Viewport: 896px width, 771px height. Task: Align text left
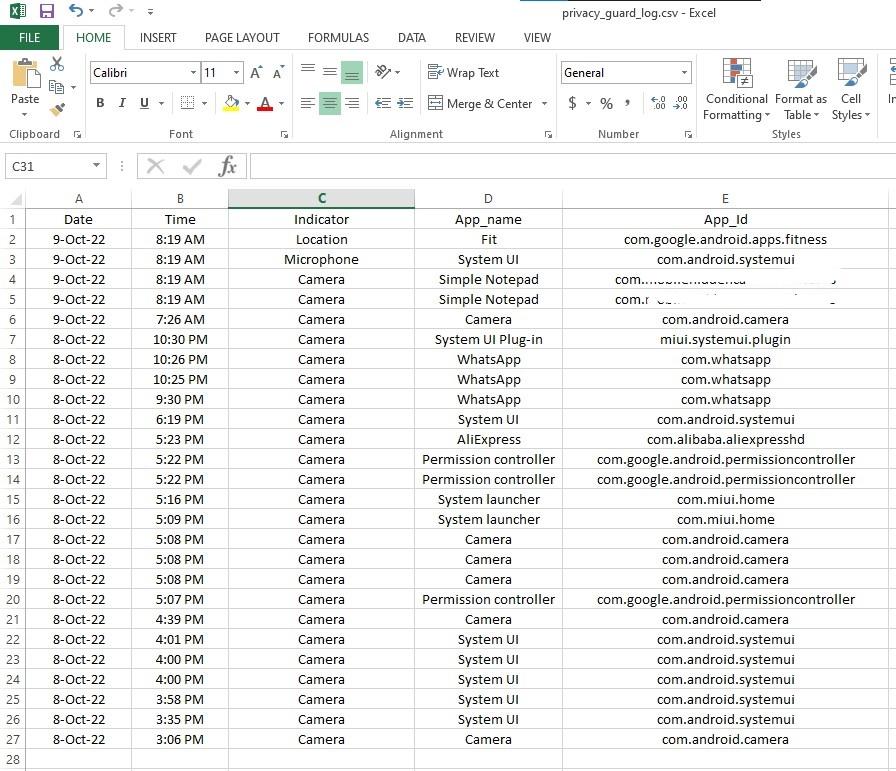[308, 103]
